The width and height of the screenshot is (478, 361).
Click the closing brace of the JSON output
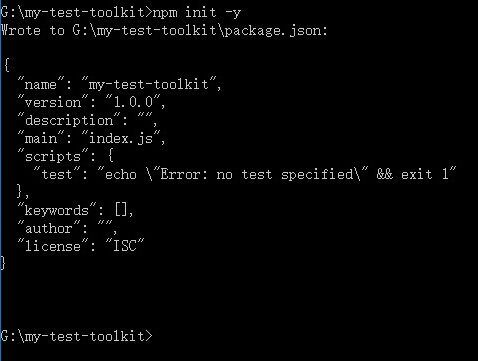[x=3, y=263]
